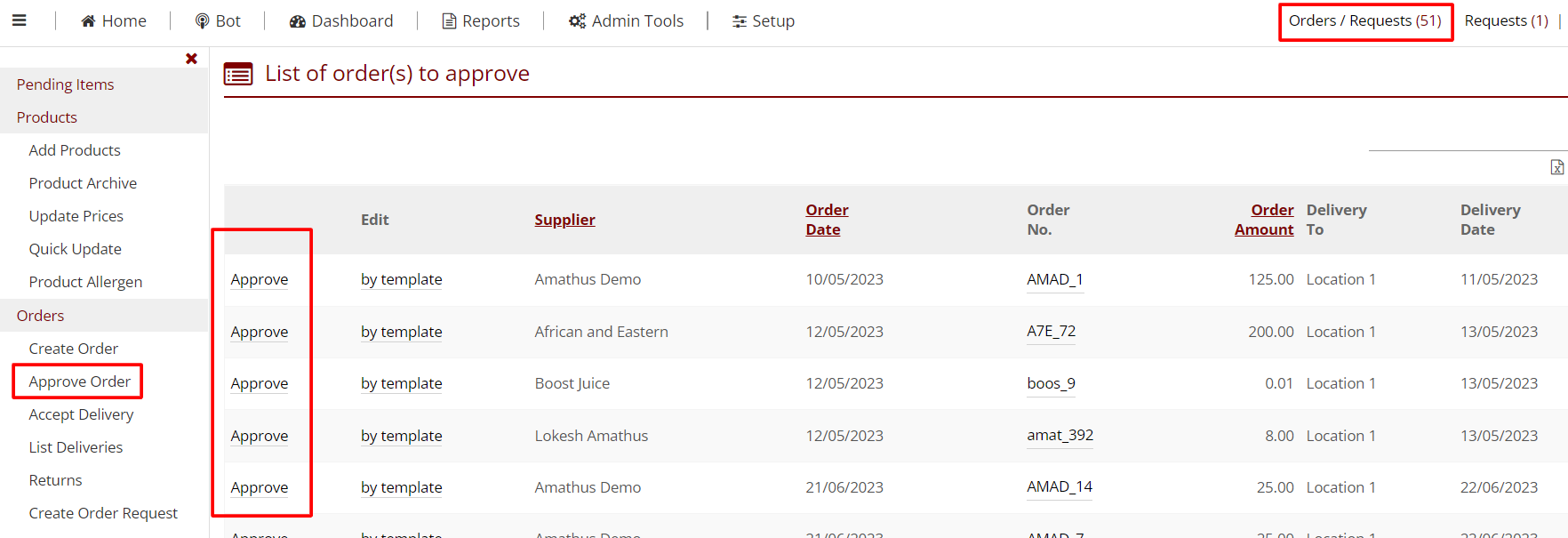Click the hamburger menu icon

pyautogui.click(x=19, y=20)
